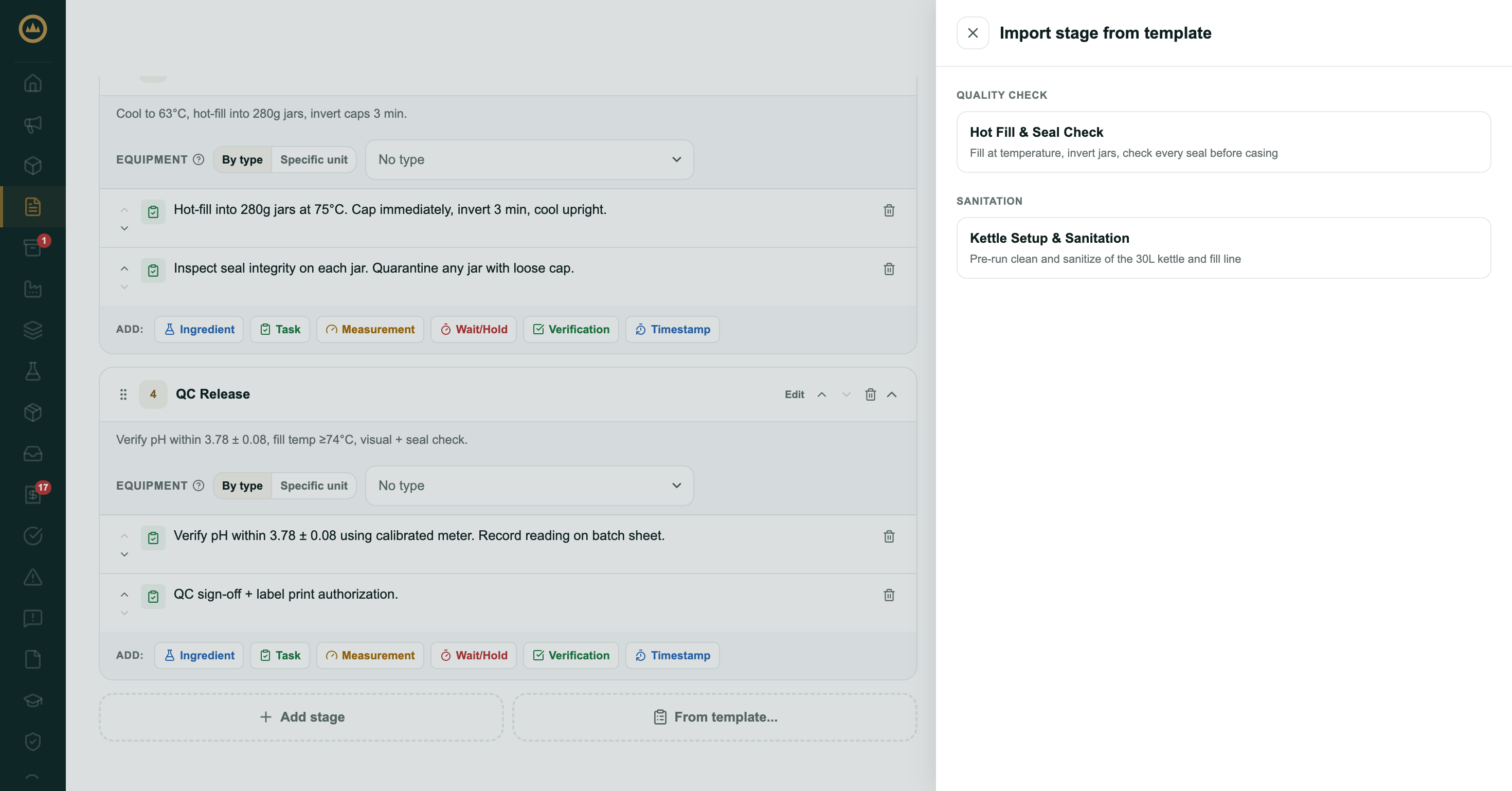The image size is (1512, 791).
Task: Open the invoice icon with badge 17
Action: pos(33,494)
